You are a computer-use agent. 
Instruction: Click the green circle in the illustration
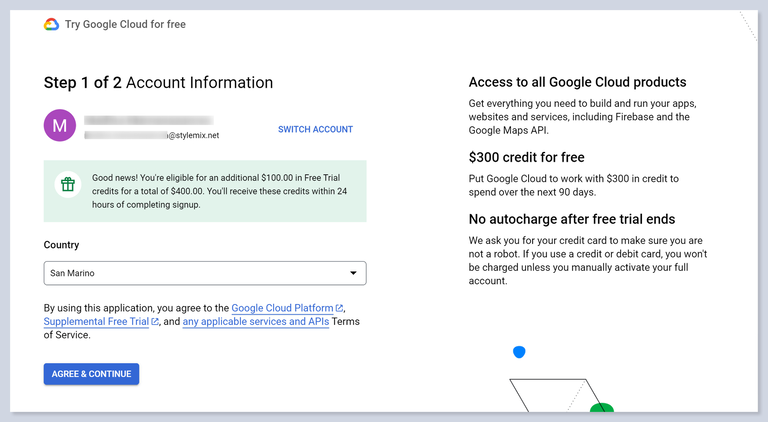coord(601,409)
